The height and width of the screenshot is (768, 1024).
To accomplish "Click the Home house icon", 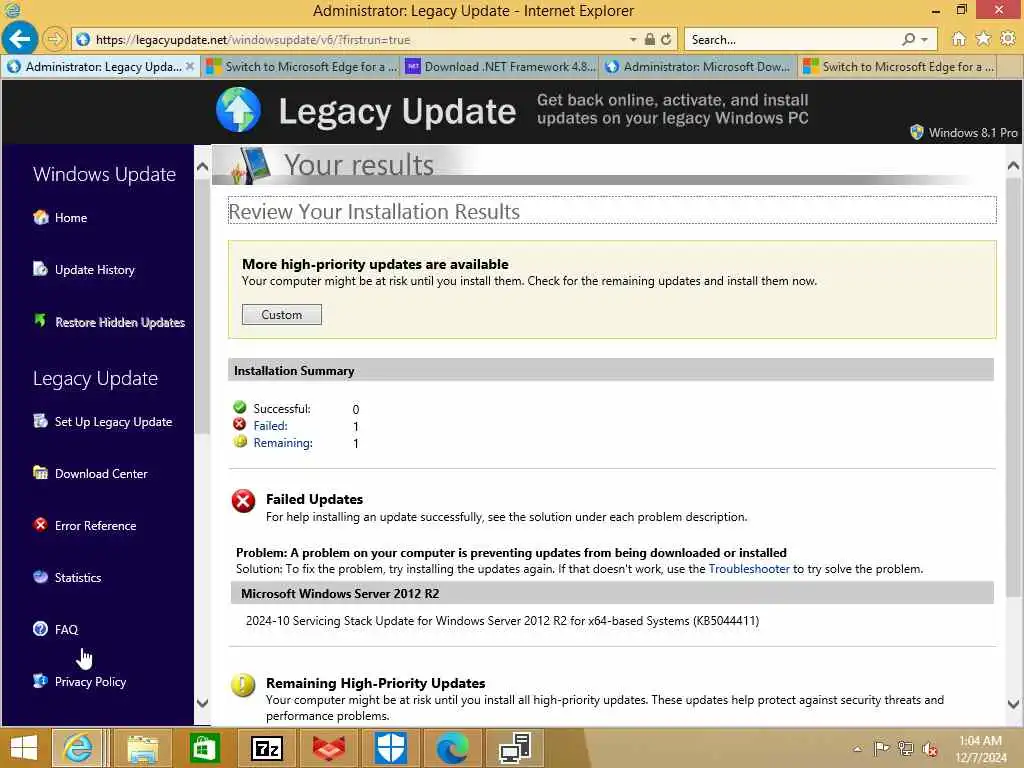I will [40, 217].
